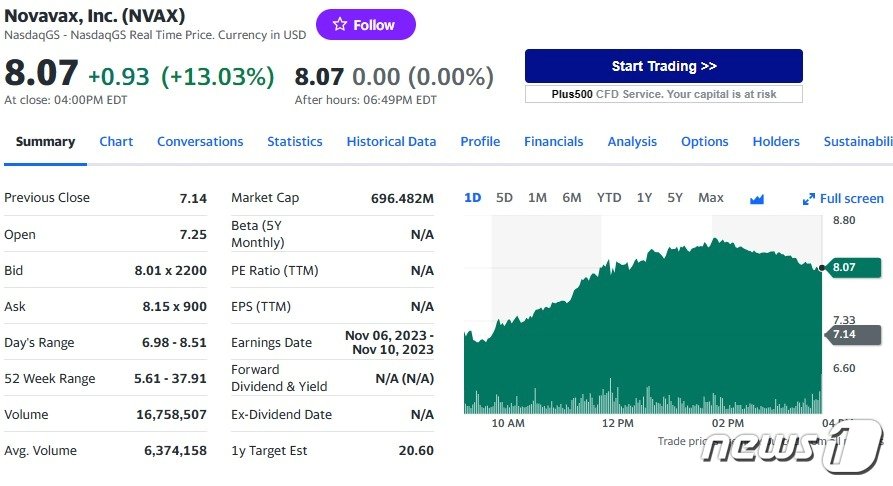Set chart range to 1M
Image resolution: width=893 pixels, height=486 pixels.
(x=537, y=198)
